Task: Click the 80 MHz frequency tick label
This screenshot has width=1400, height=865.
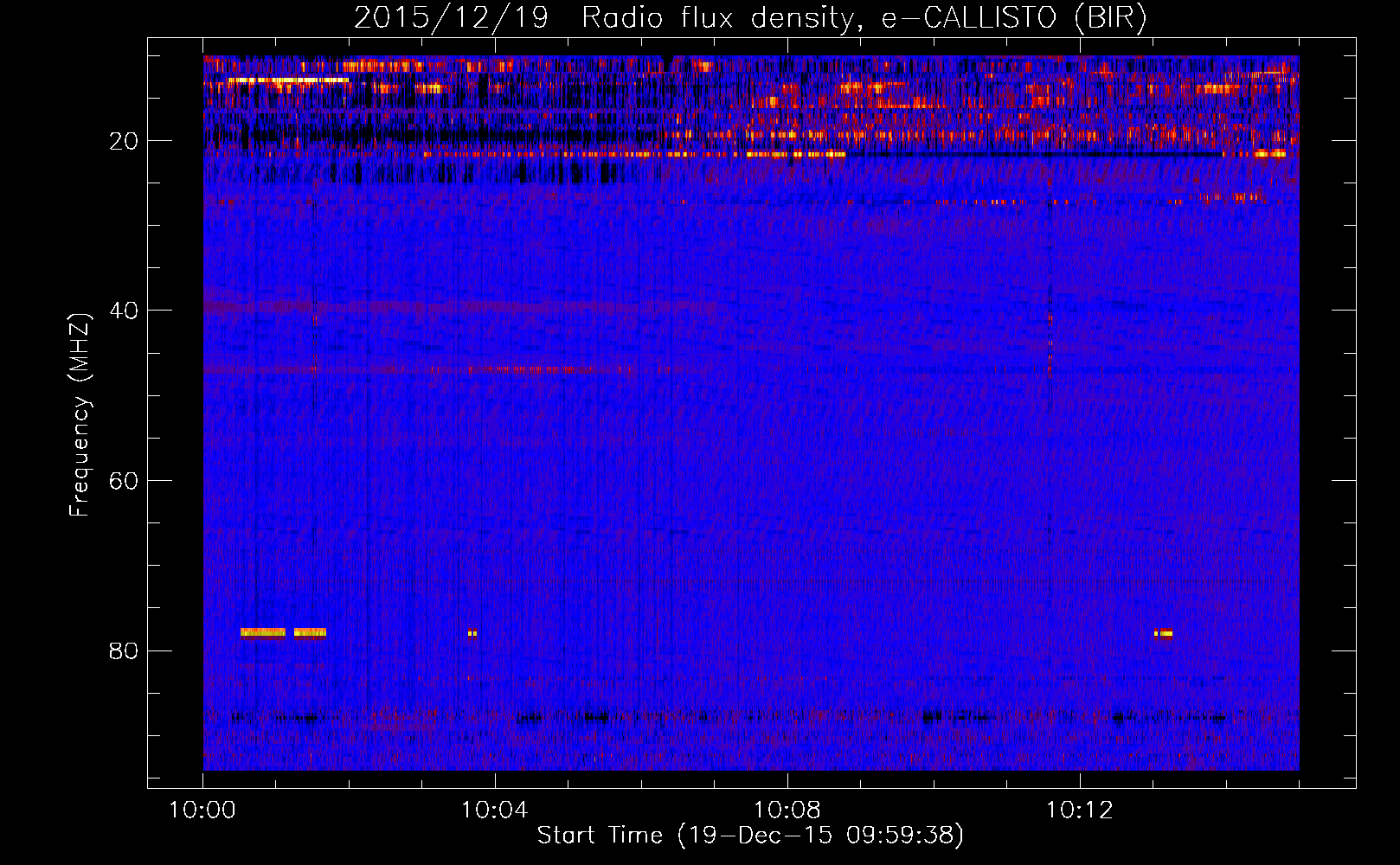Action: point(125,650)
